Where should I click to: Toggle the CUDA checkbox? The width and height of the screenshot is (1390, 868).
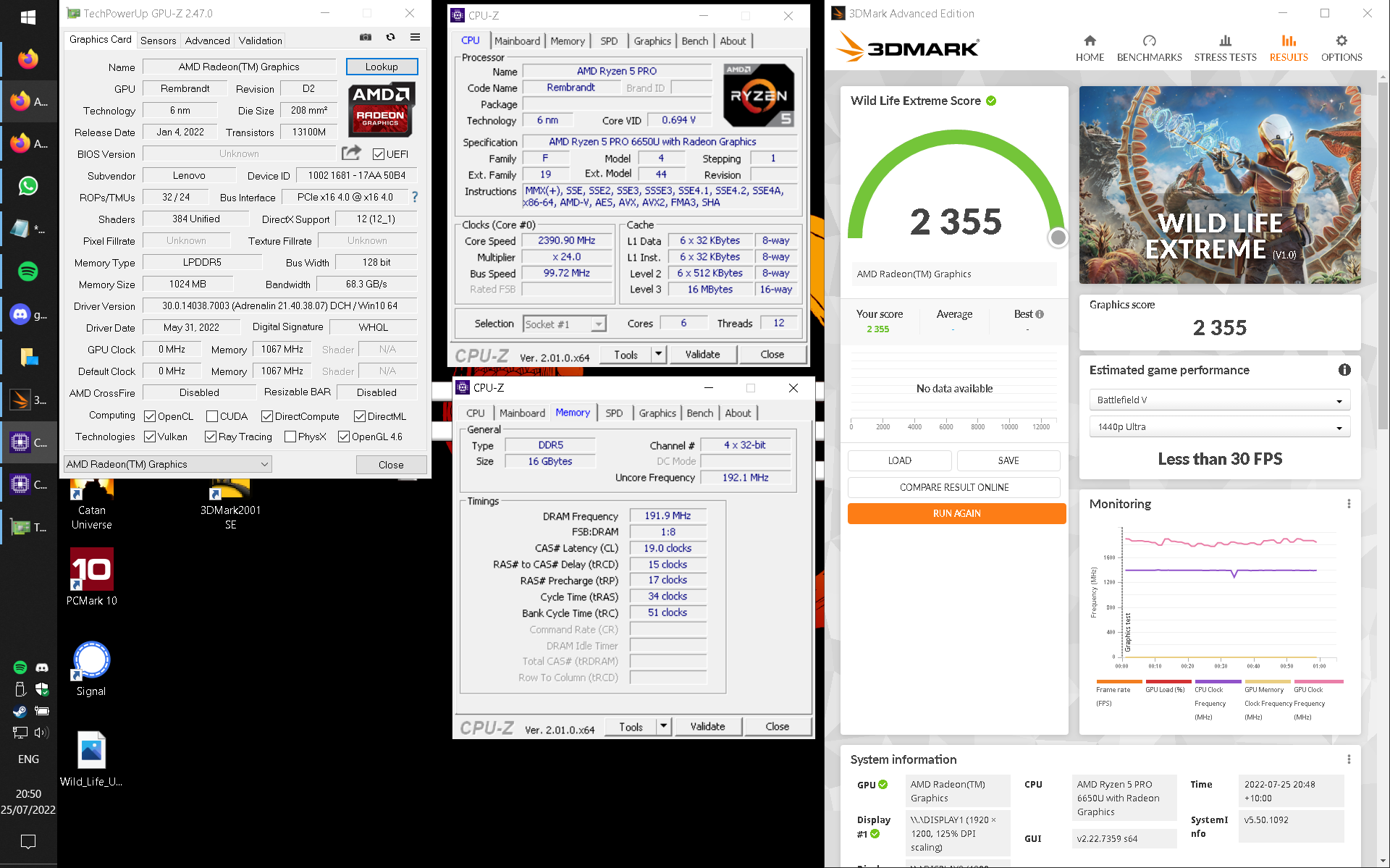point(212,416)
